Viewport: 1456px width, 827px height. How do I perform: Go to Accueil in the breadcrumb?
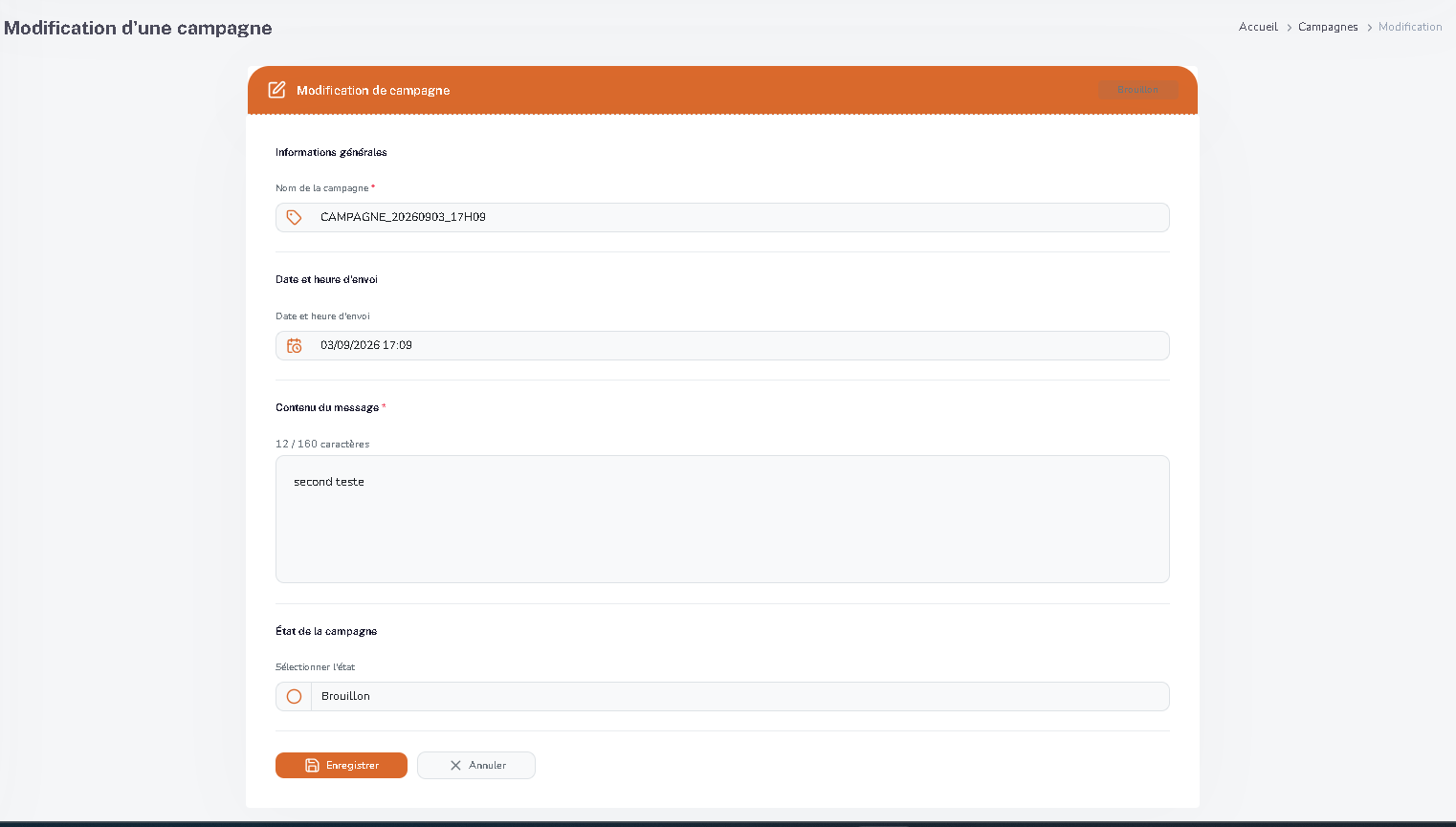(x=1258, y=27)
